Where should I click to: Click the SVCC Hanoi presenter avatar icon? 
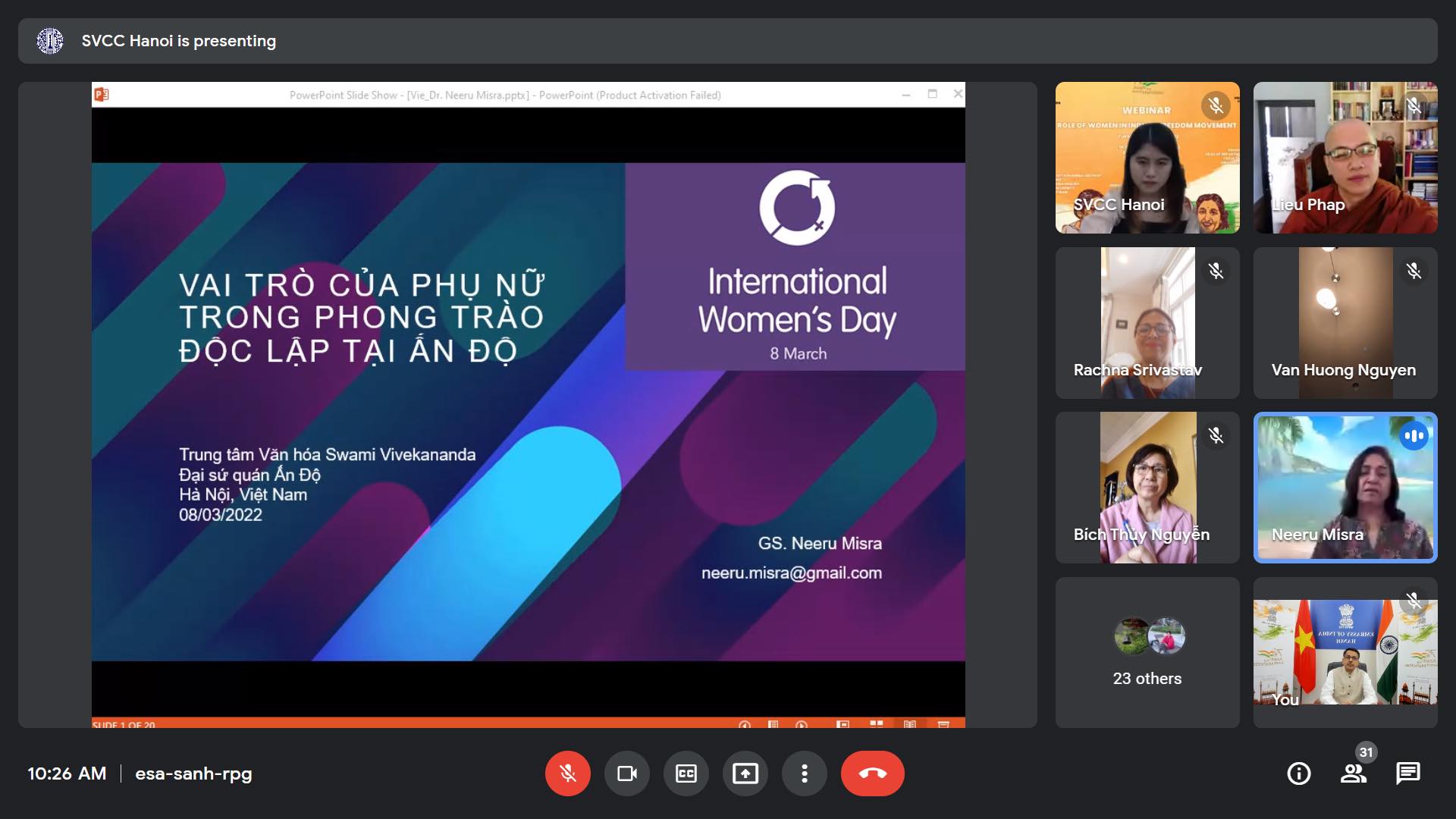50,41
